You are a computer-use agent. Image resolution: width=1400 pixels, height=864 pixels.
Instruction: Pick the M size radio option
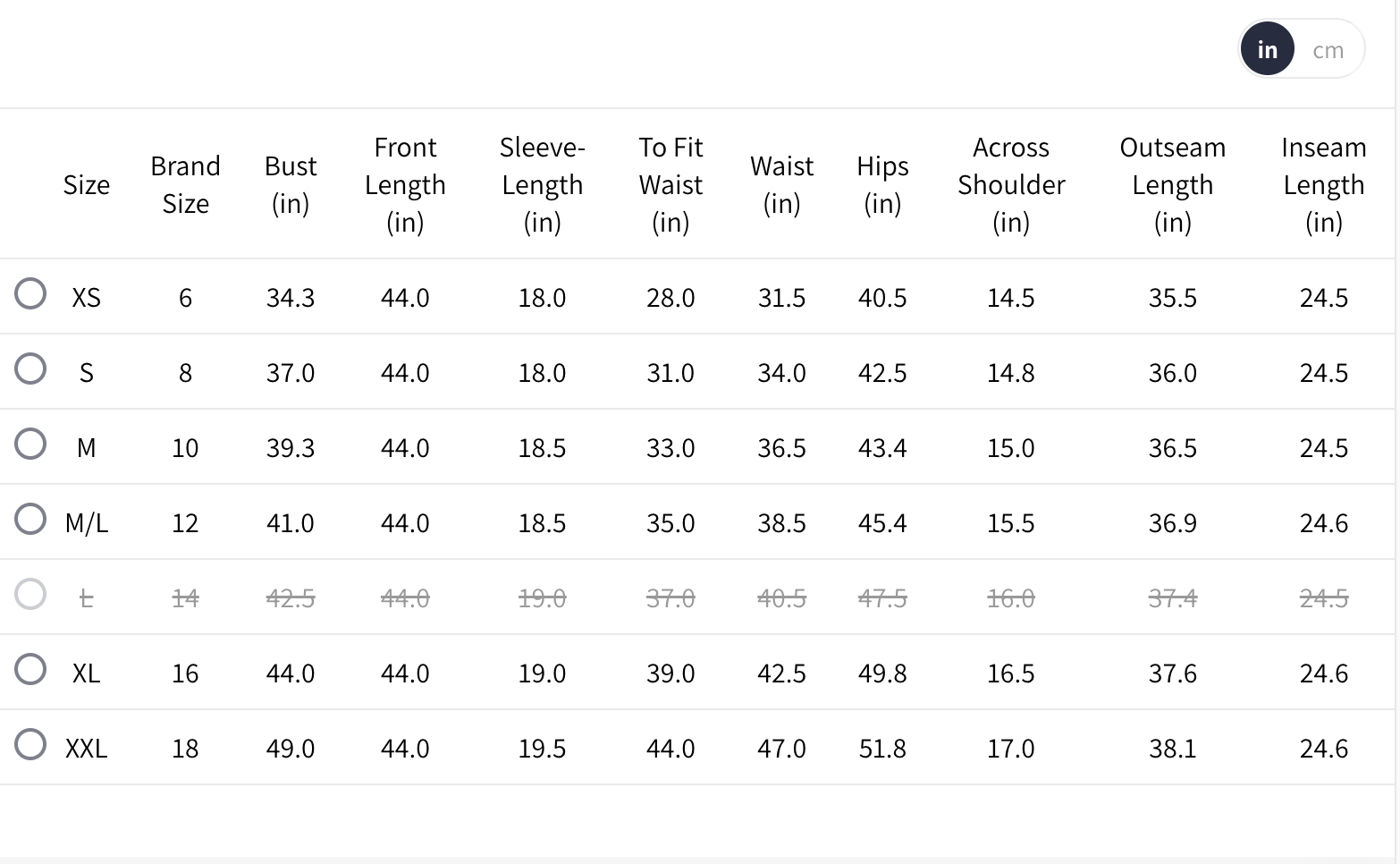coord(30,444)
